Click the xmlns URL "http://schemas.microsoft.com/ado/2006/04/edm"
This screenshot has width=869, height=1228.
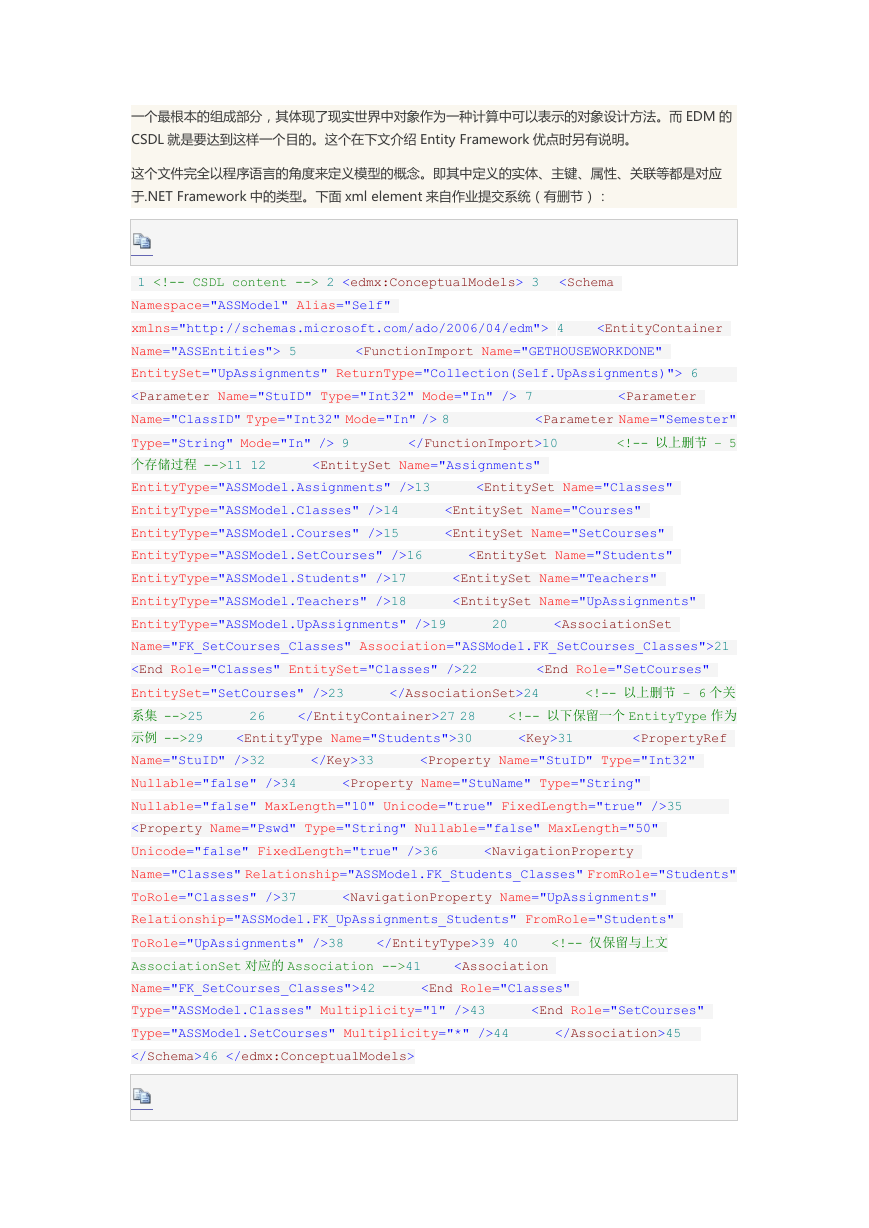(x=359, y=329)
